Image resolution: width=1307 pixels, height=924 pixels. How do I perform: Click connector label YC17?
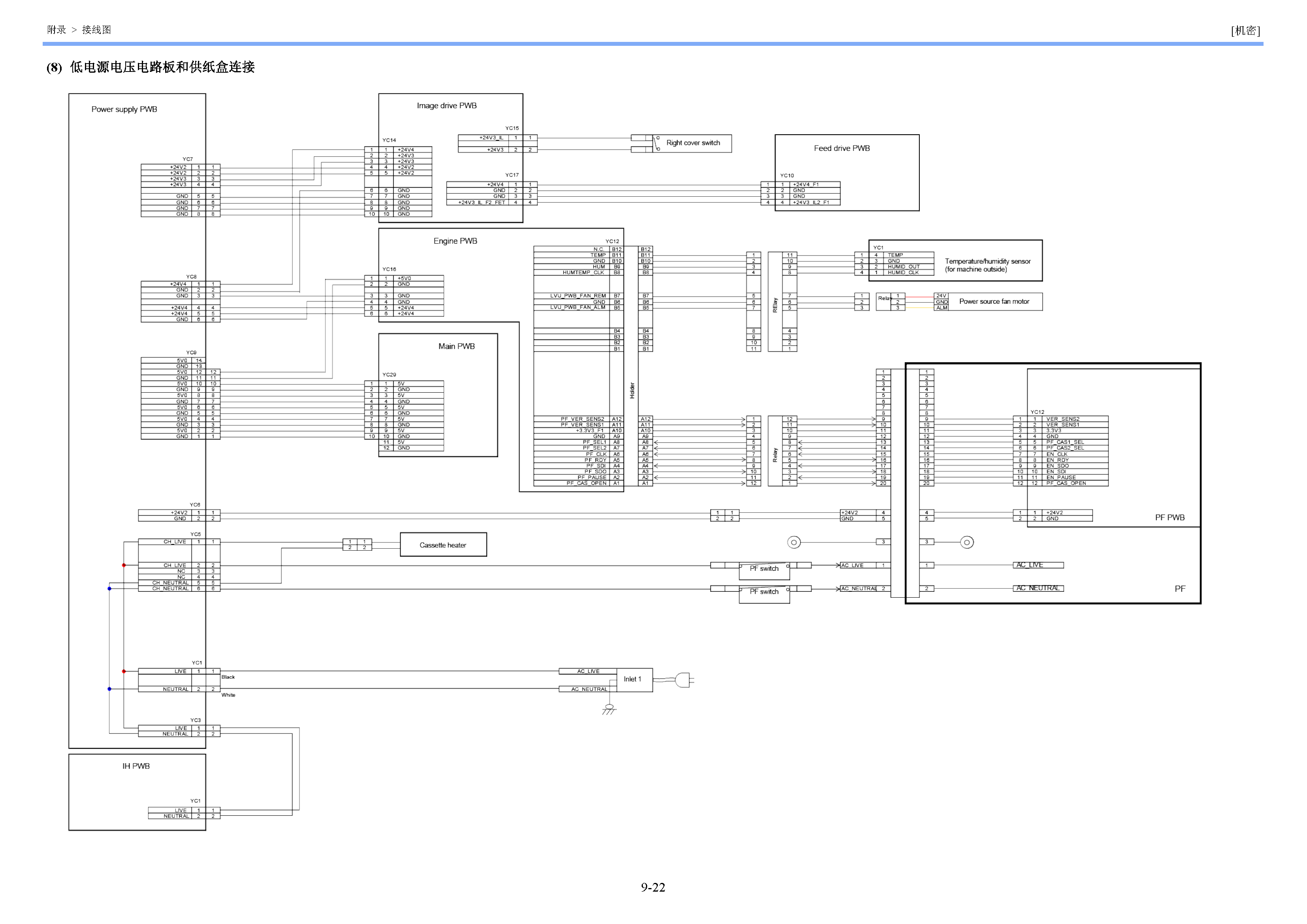(512, 175)
